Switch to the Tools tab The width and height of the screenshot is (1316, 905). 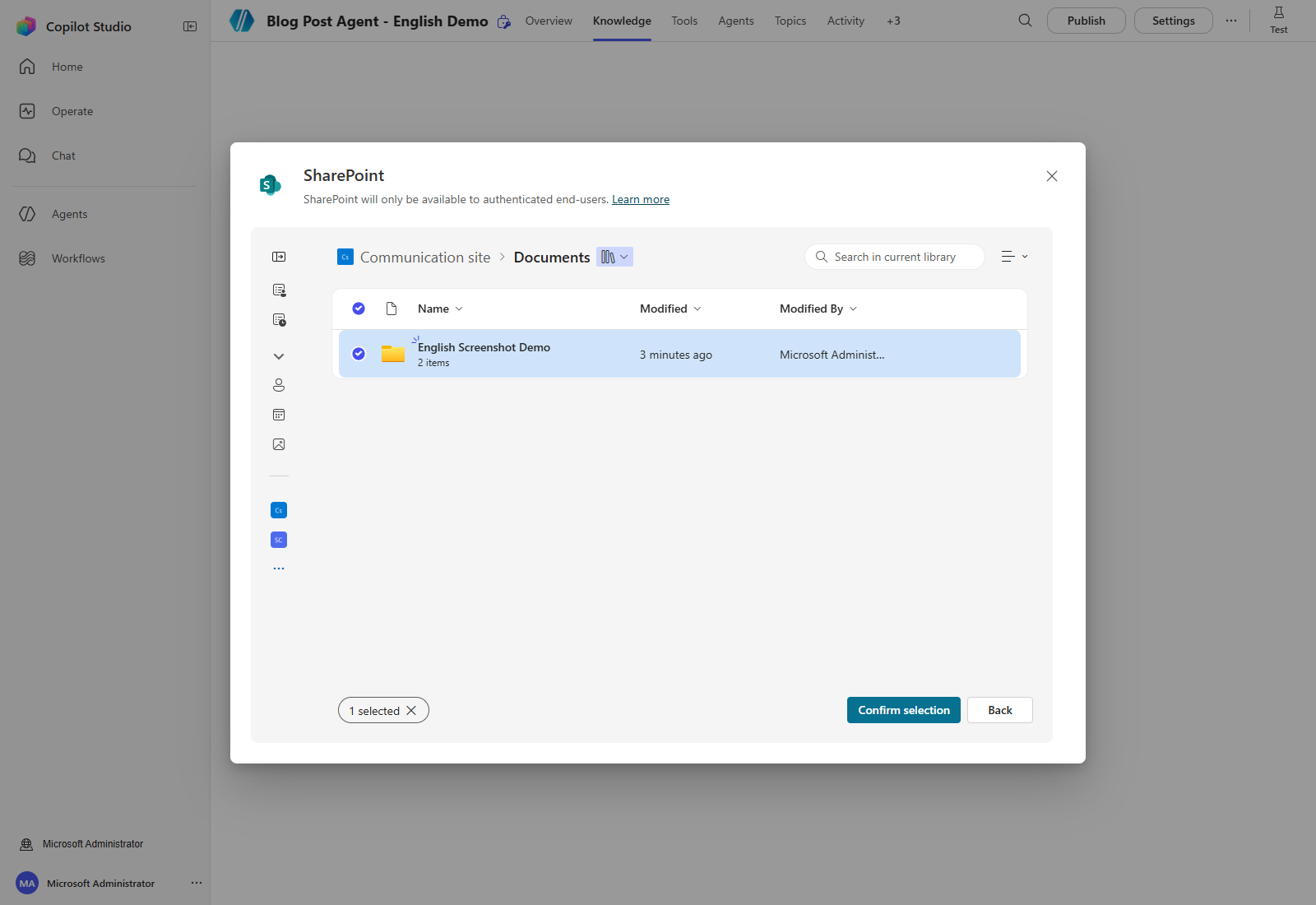(684, 21)
